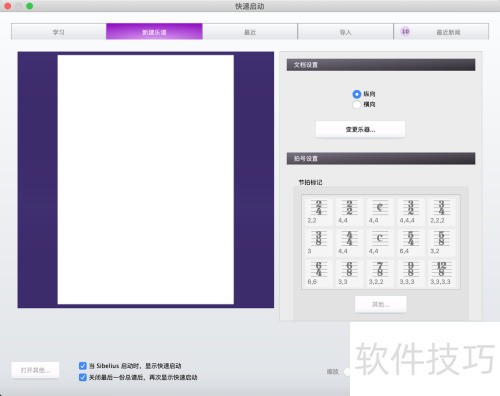
Task: Click the blank score page preview
Action: (x=146, y=180)
